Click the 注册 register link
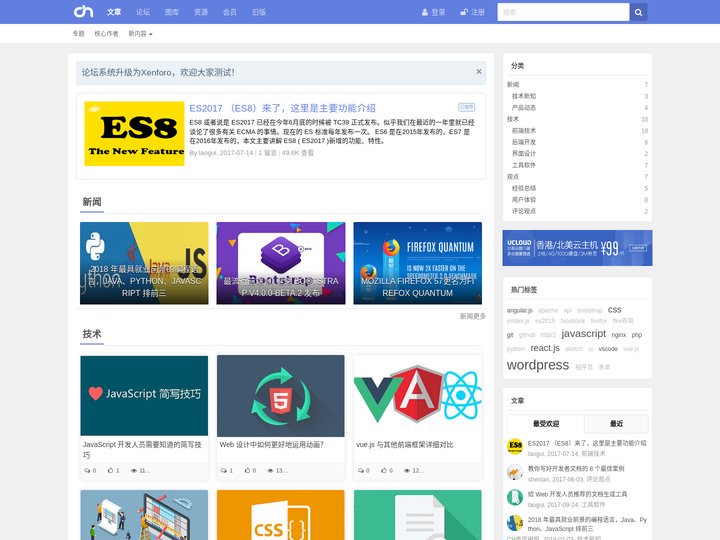 (x=472, y=12)
